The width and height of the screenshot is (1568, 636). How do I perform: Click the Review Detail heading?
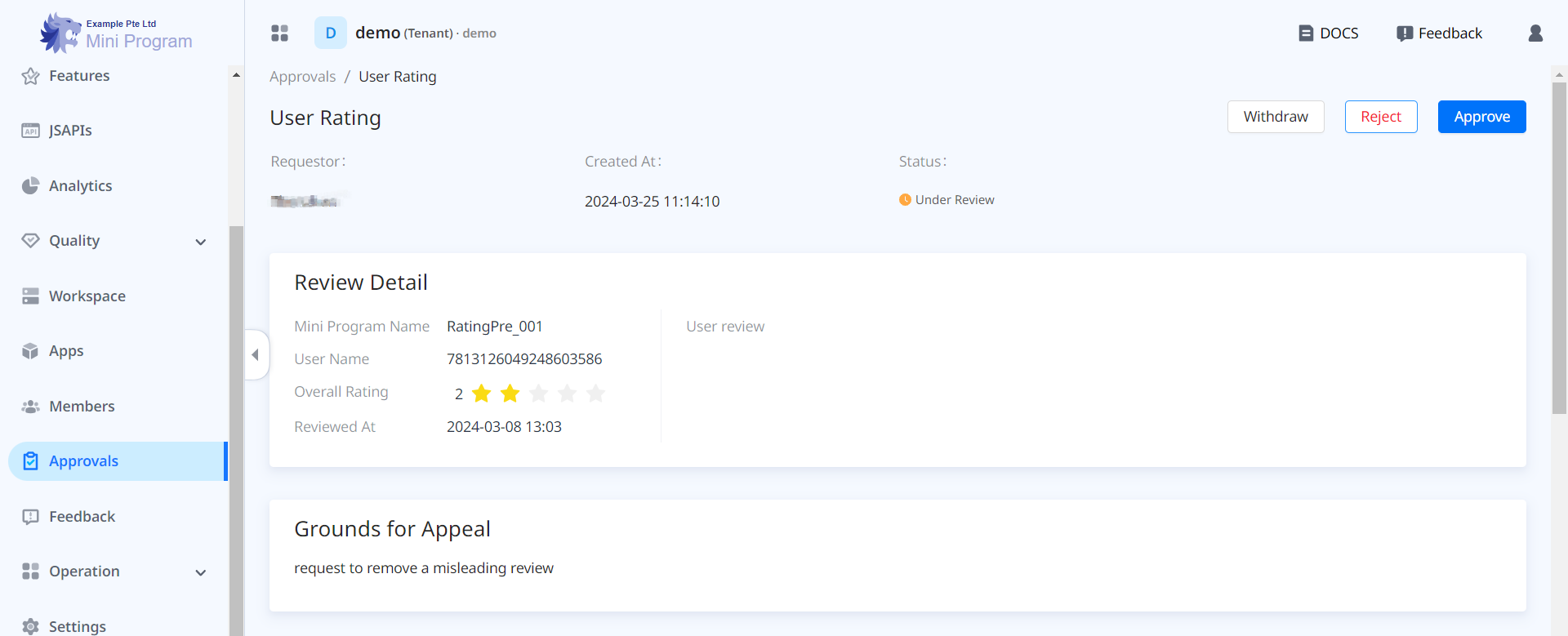(x=361, y=282)
